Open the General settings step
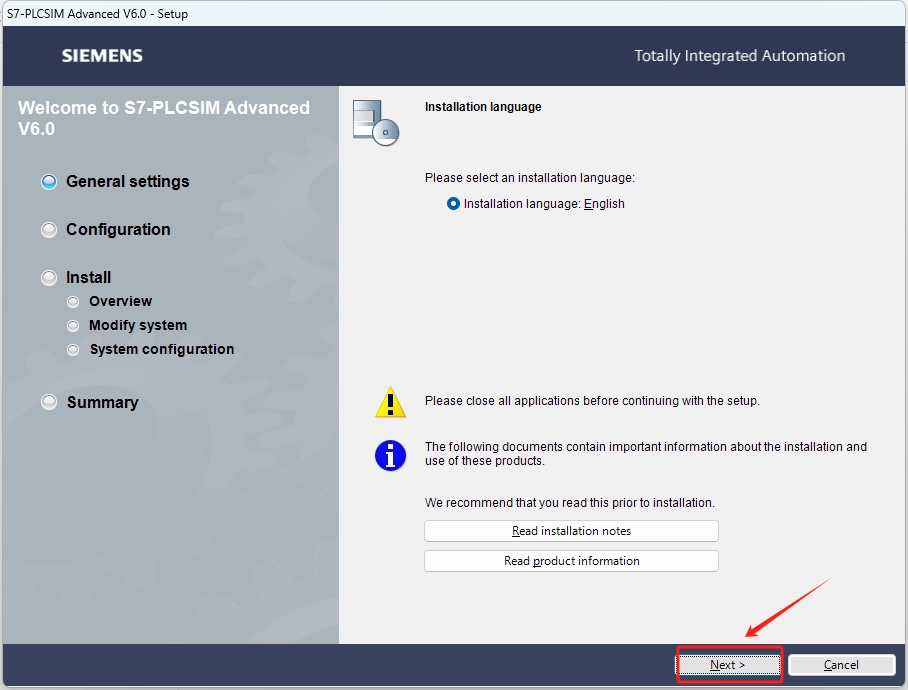 tap(127, 182)
